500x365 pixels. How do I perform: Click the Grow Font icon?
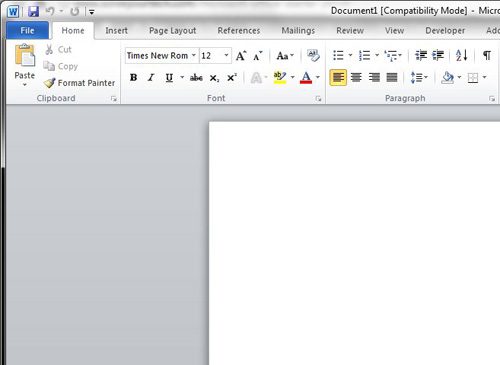(x=241, y=56)
